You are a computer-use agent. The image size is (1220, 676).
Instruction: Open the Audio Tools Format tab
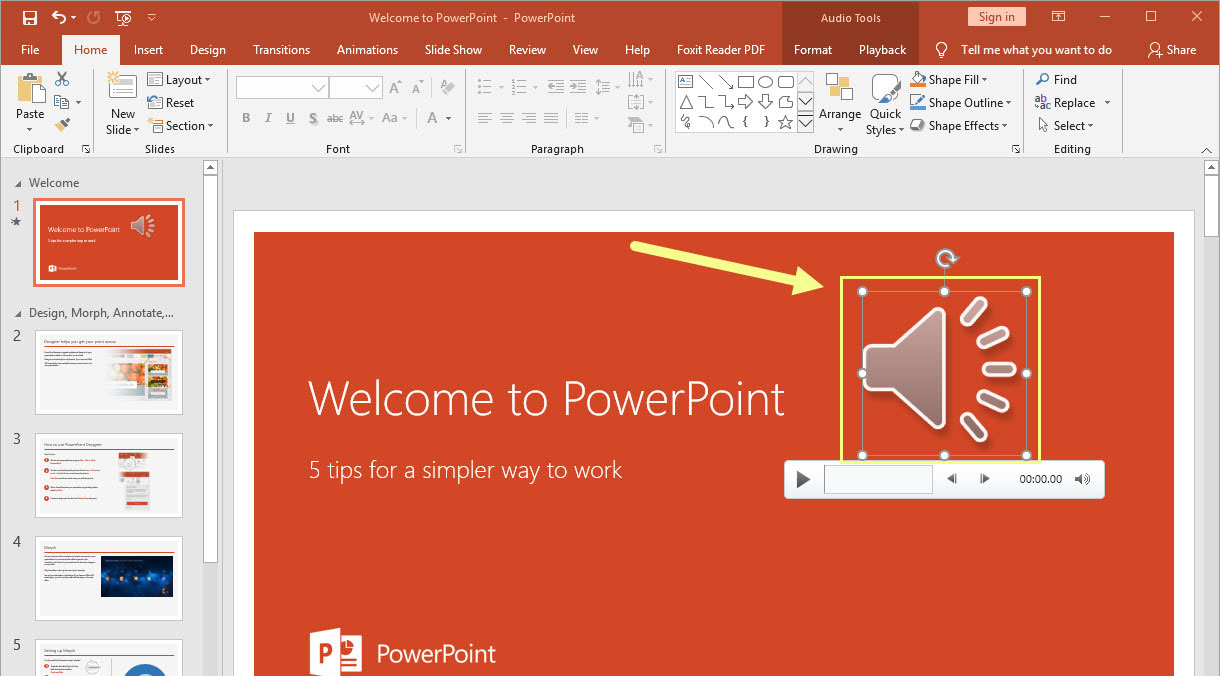click(813, 50)
